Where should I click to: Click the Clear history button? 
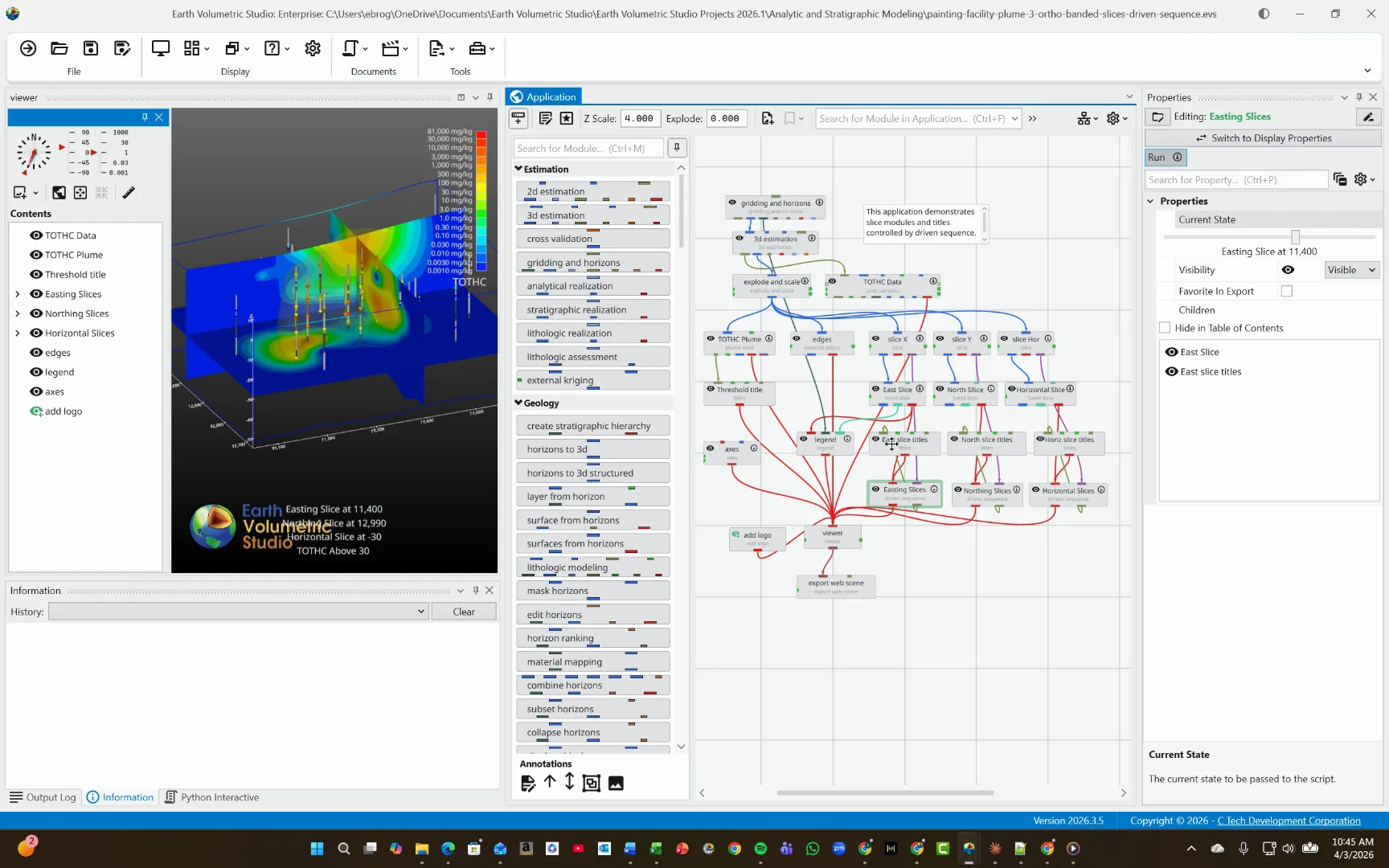click(x=464, y=612)
